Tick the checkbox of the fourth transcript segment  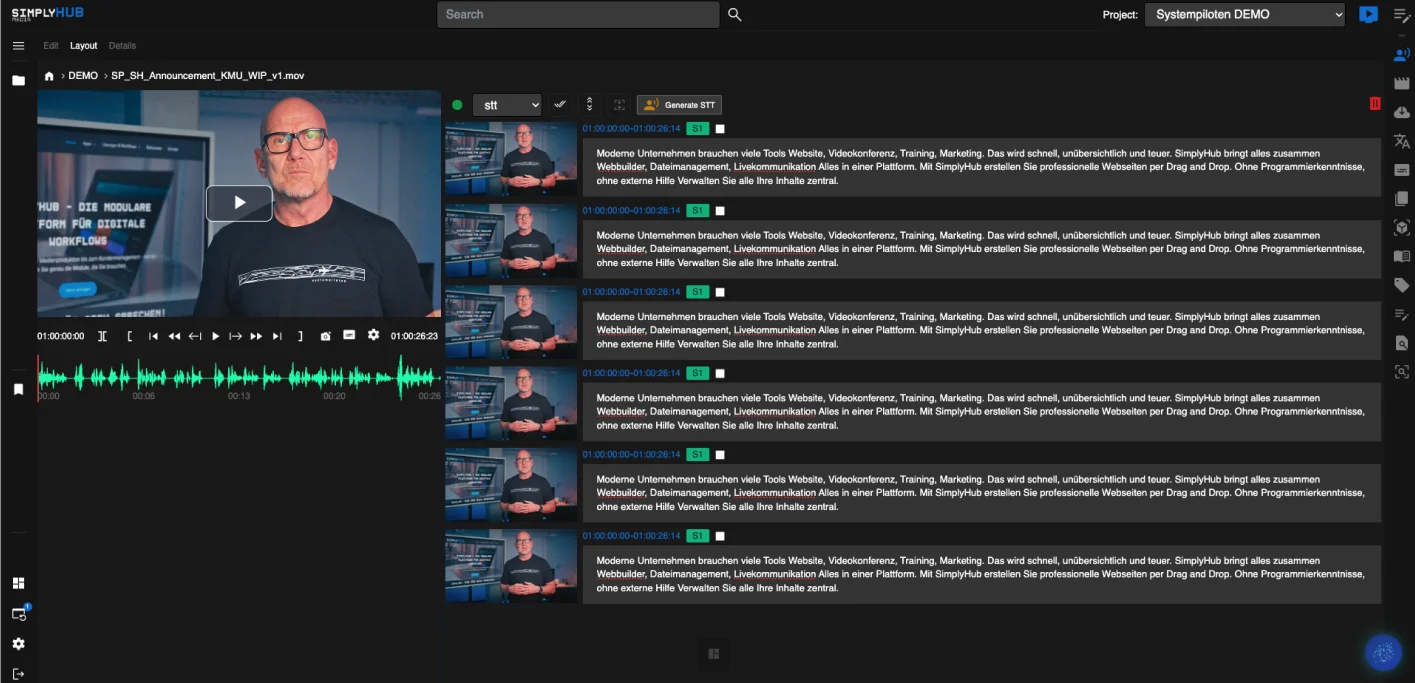point(720,374)
